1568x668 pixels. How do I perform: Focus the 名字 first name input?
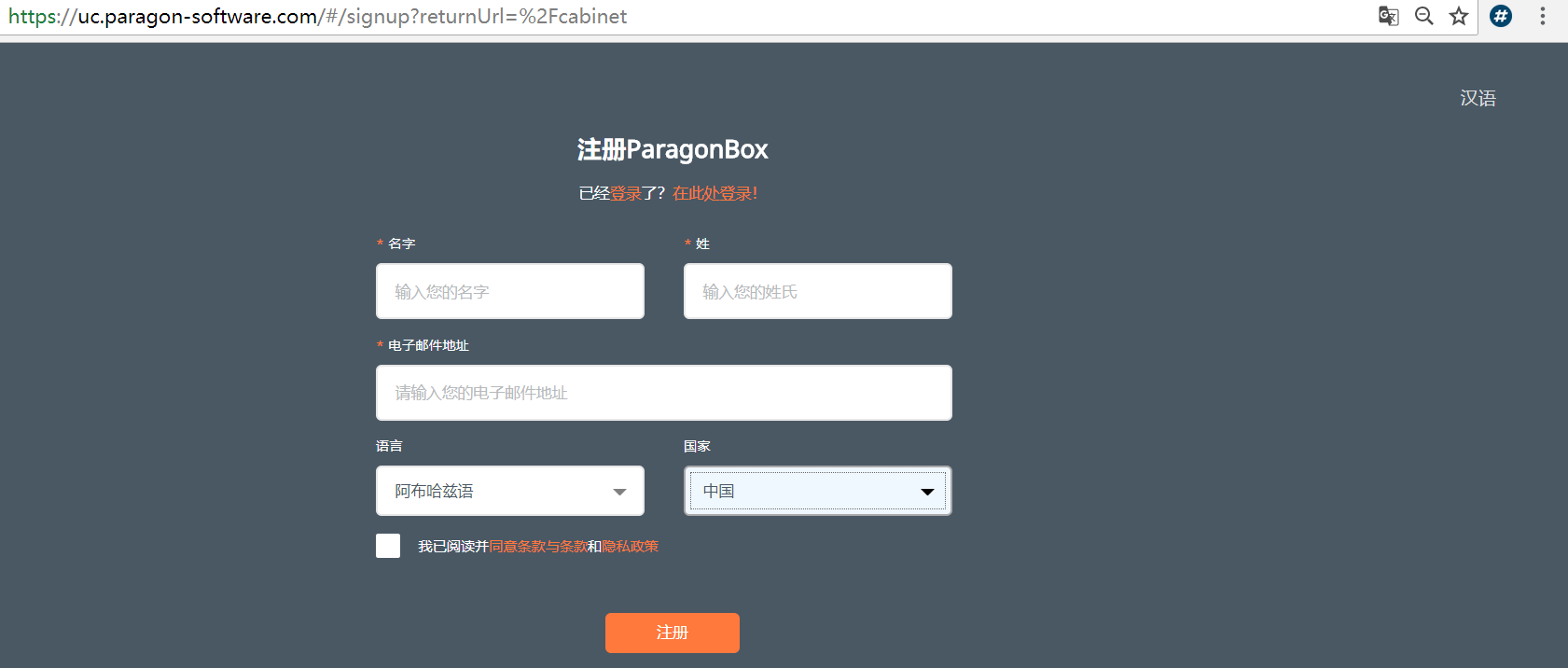point(509,291)
